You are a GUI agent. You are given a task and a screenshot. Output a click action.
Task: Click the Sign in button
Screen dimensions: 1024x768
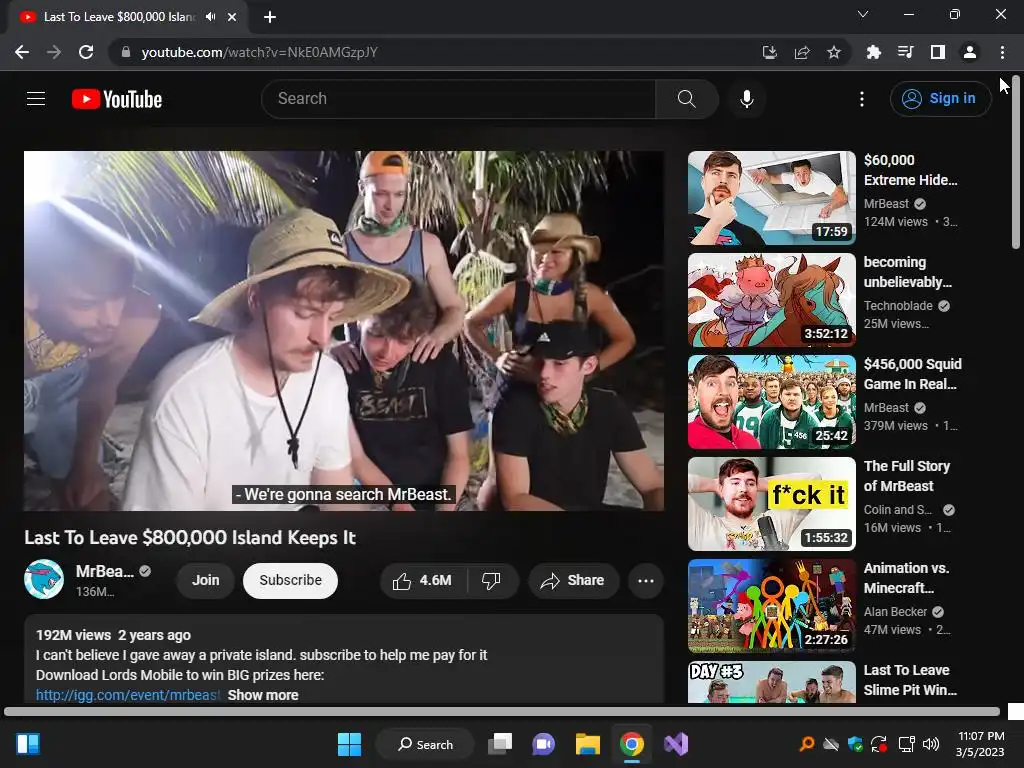coord(940,99)
